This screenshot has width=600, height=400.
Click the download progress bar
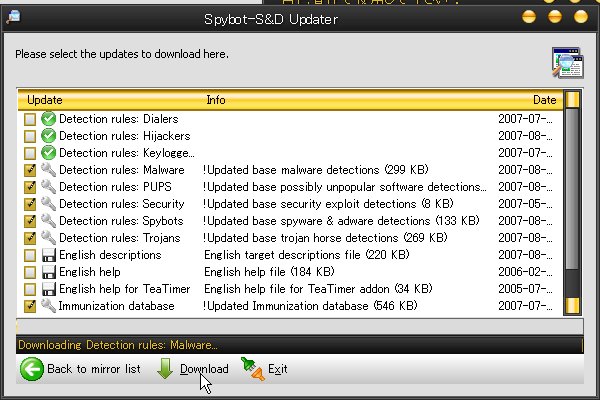coord(300,327)
